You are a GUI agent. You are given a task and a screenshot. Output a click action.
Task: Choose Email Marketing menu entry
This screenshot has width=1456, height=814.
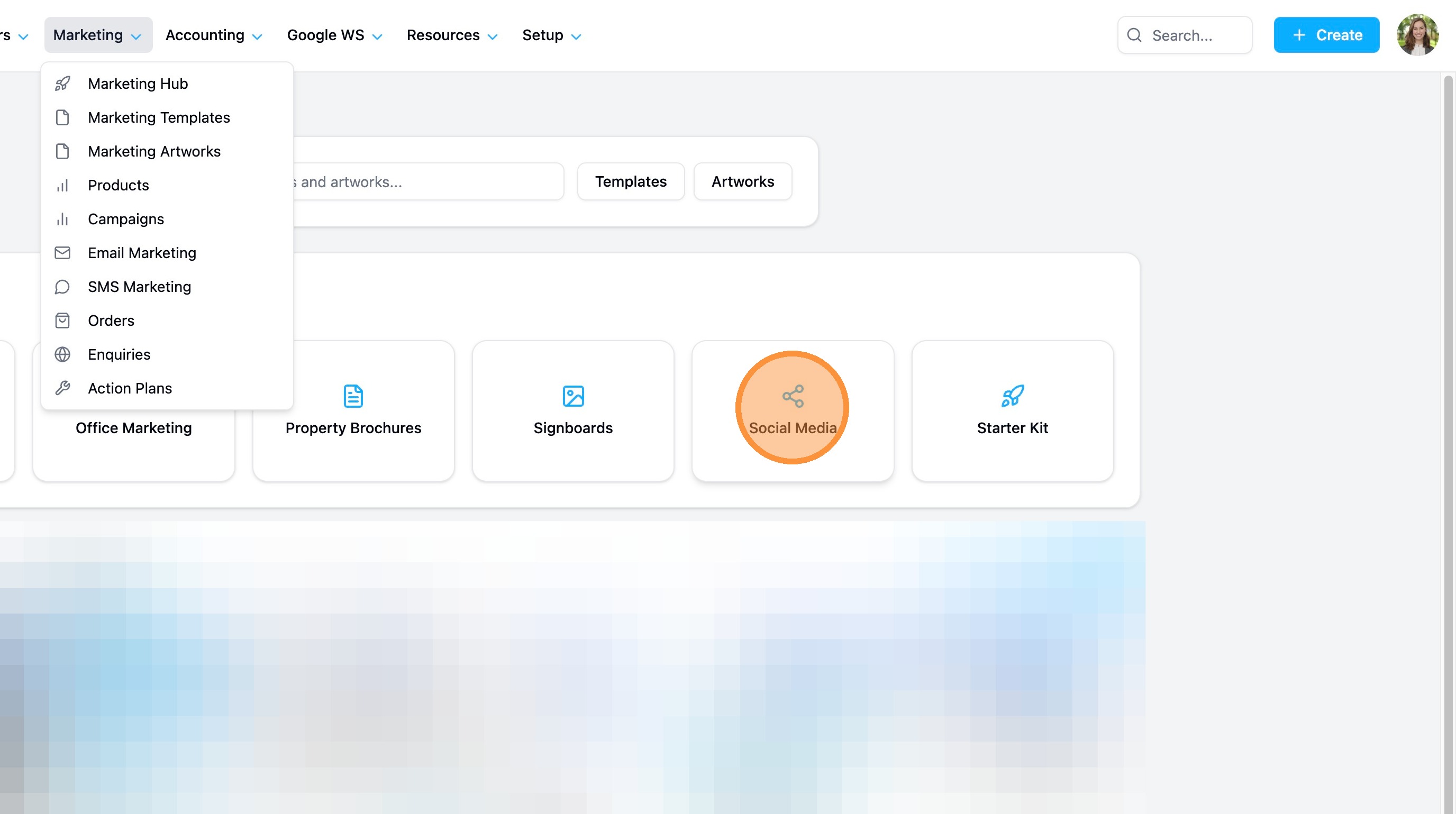(x=167, y=252)
